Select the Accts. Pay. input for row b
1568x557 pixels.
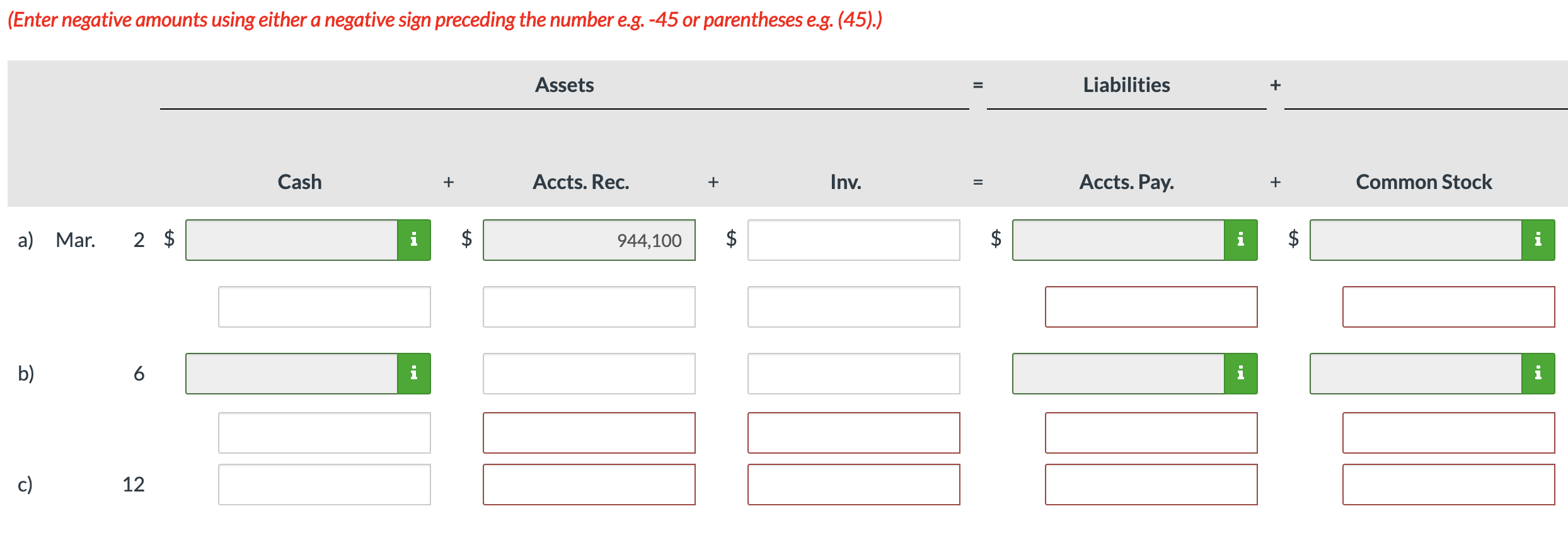click(x=1119, y=374)
